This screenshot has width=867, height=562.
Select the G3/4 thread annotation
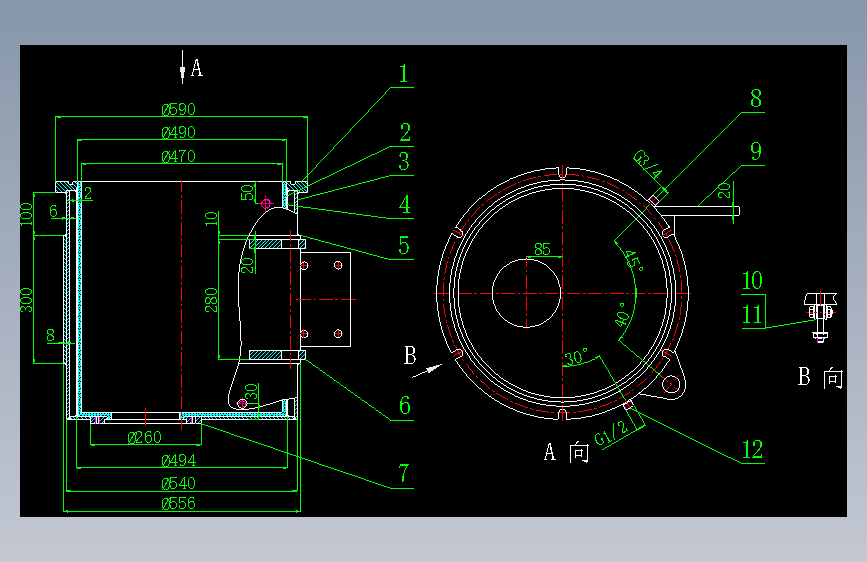pos(647,164)
